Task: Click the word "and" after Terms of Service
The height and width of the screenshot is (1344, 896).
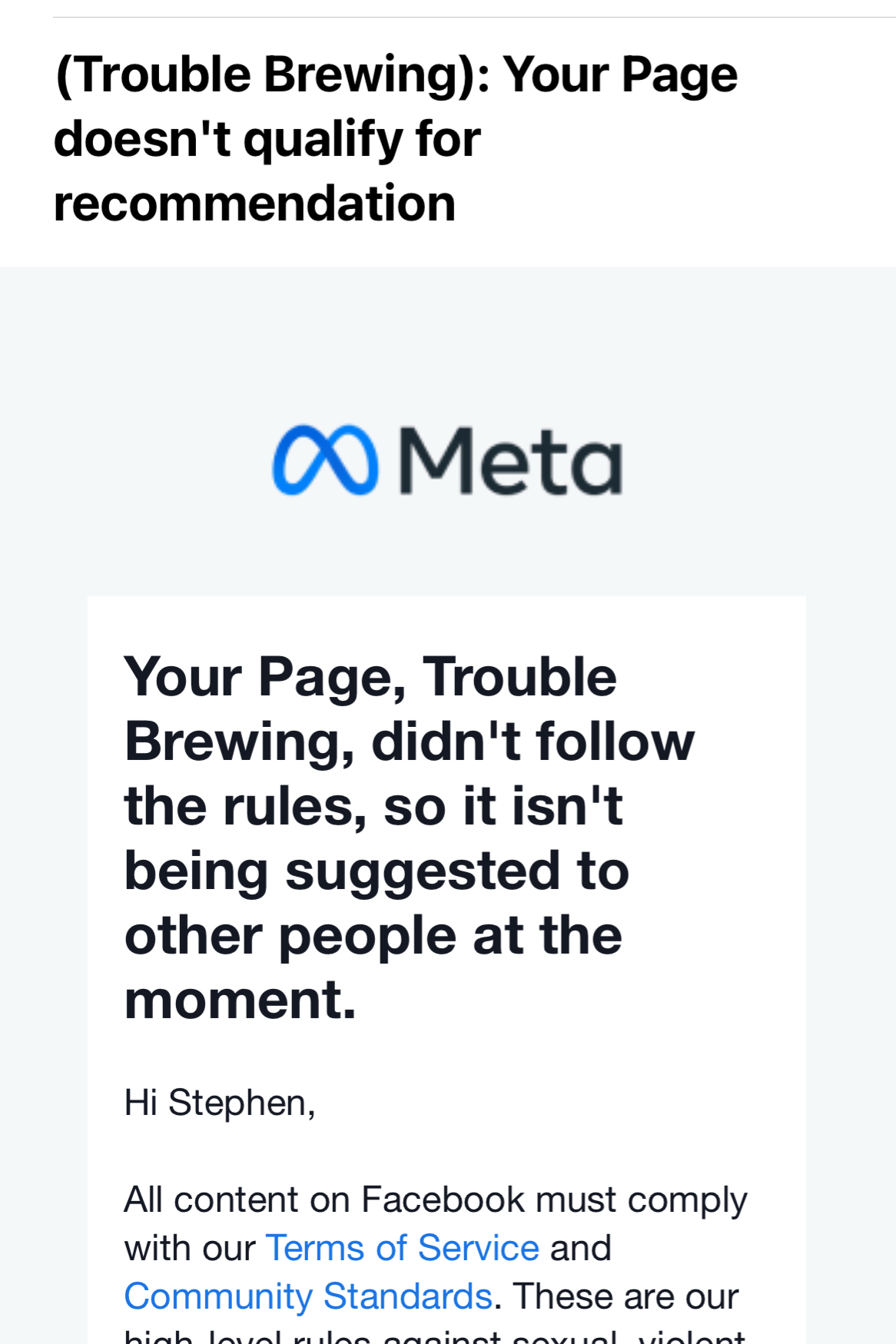Action: point(580,1248)
